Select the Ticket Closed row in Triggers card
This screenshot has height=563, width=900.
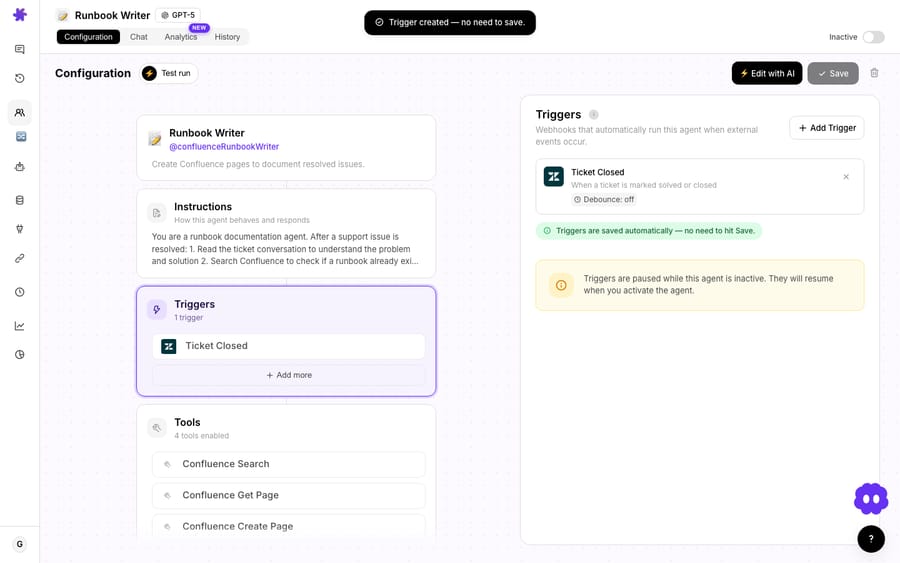289,346
